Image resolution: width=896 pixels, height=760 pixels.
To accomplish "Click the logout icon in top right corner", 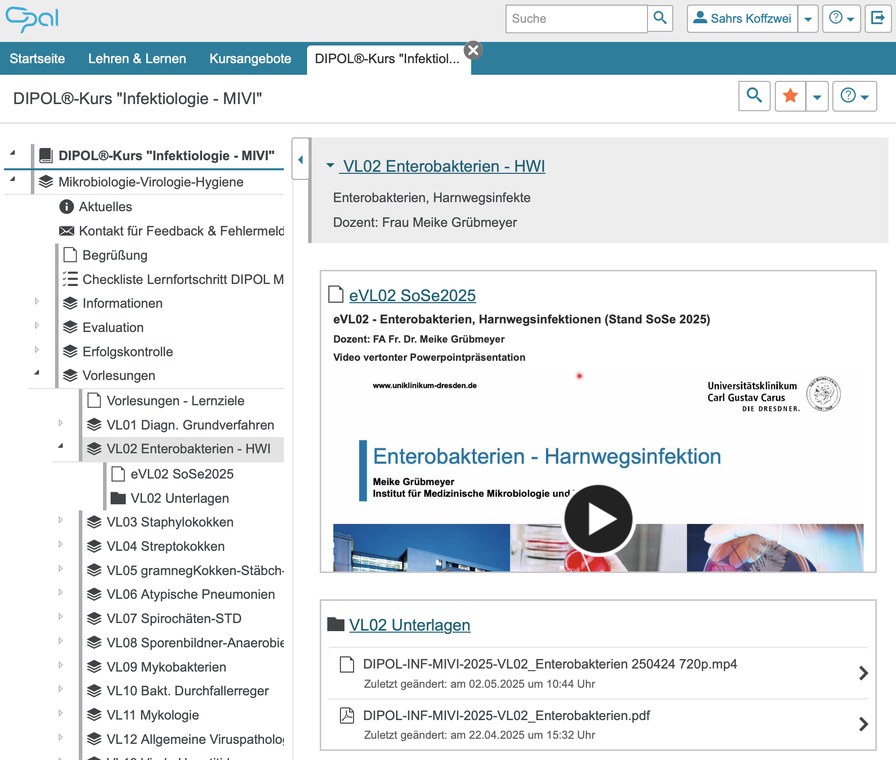I will pyautogui.click(x=878, y=18).
